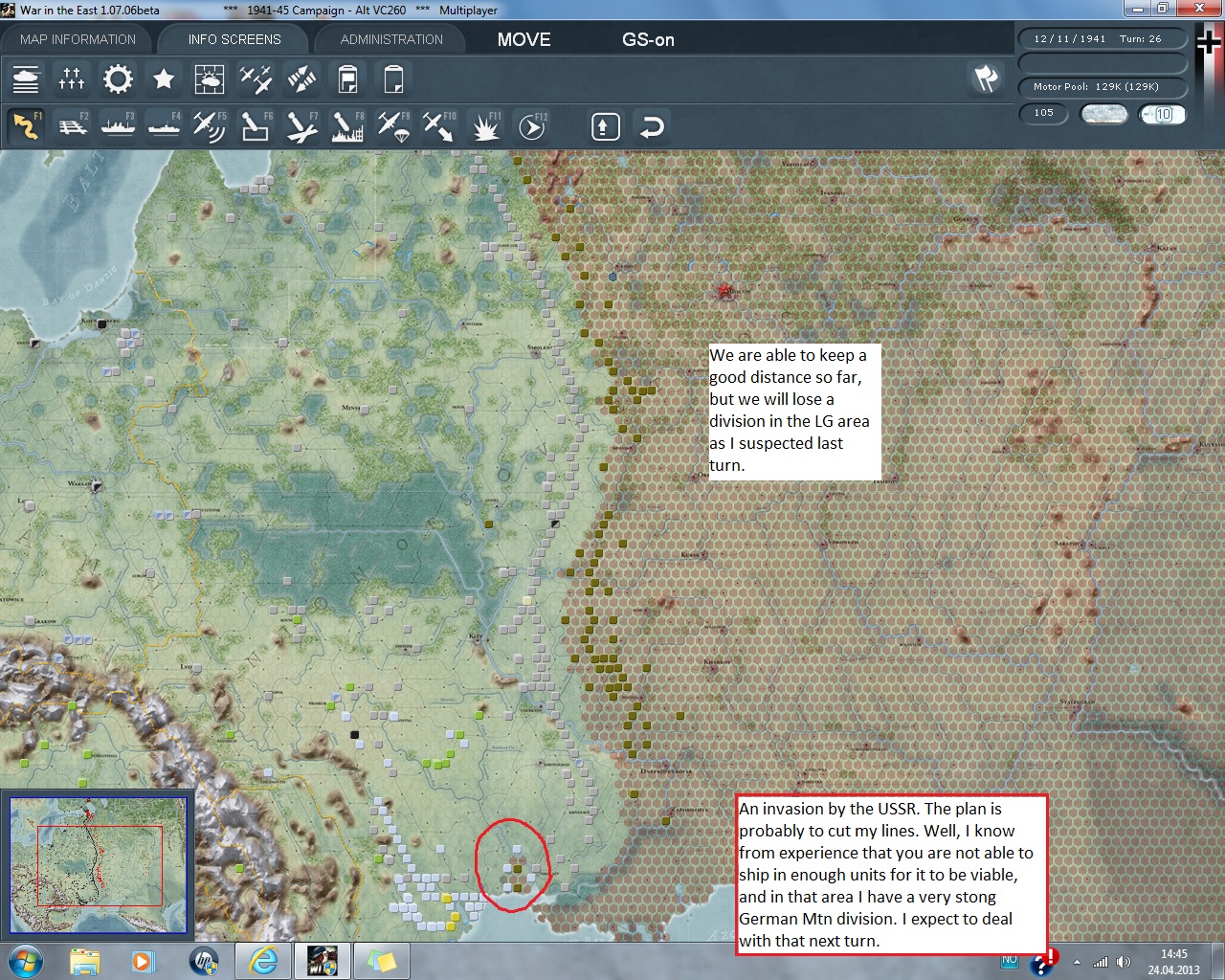The image size is (1225, 980).
Task: Select the F10 air transfer mode
Action: coord(439,126)
